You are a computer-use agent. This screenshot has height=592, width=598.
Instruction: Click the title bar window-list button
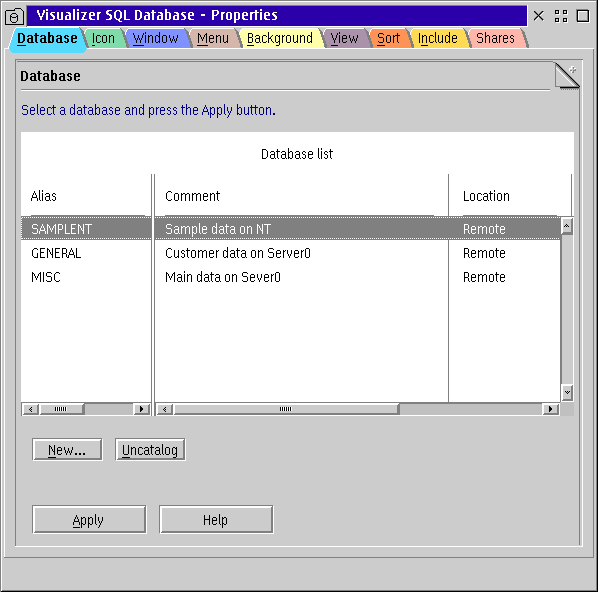[561, 16]
